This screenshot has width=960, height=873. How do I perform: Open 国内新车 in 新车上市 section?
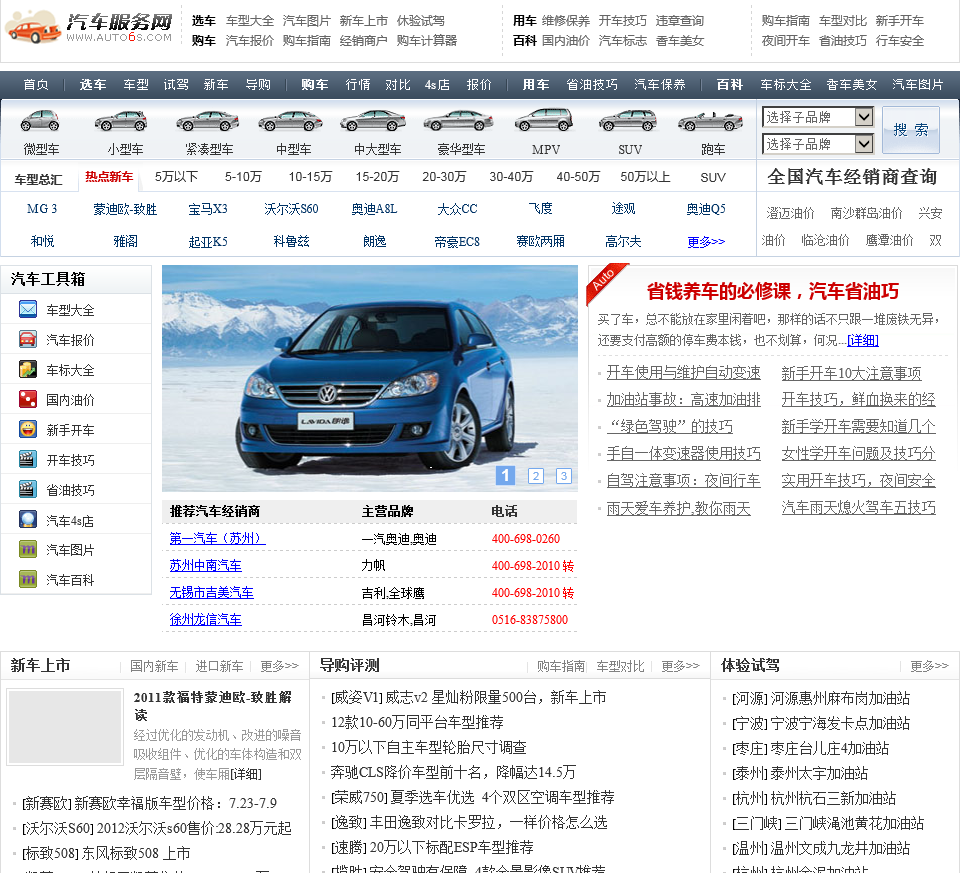[154, 665]
